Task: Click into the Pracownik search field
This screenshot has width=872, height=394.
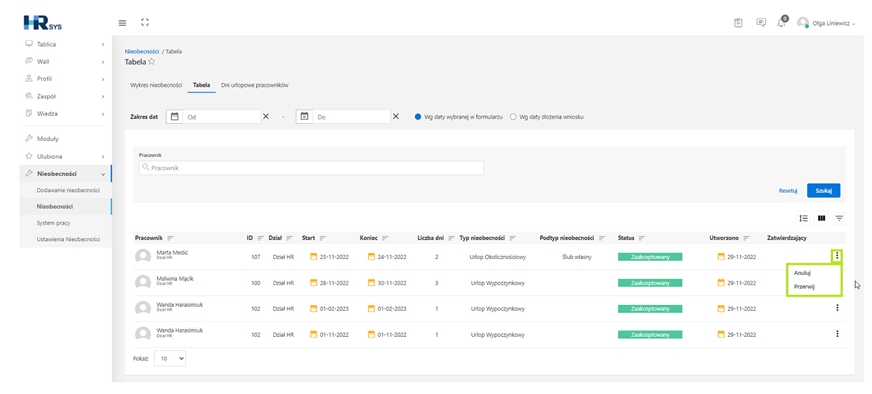Action: click(x=311, y=168)
